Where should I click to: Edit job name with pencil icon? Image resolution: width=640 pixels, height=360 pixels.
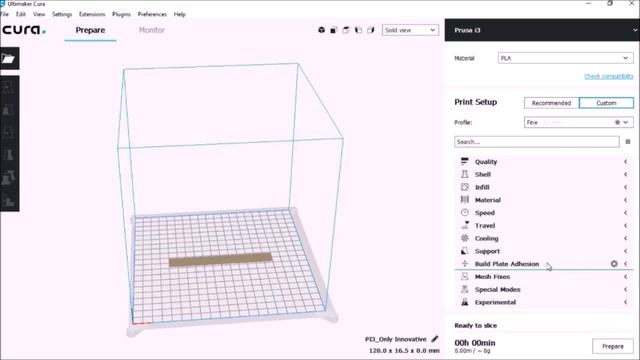click(435, 339)
